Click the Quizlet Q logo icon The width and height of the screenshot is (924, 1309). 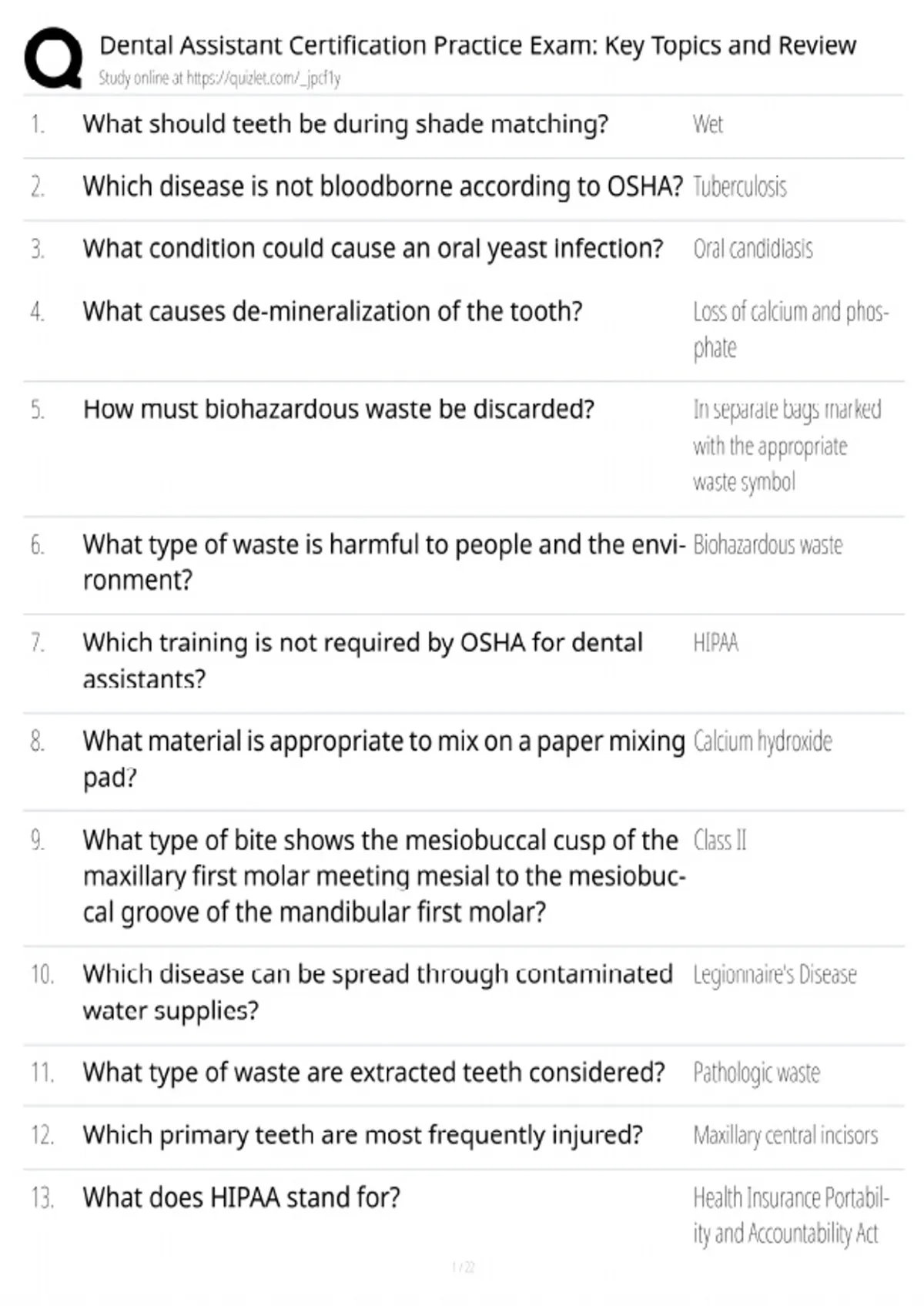53,59
